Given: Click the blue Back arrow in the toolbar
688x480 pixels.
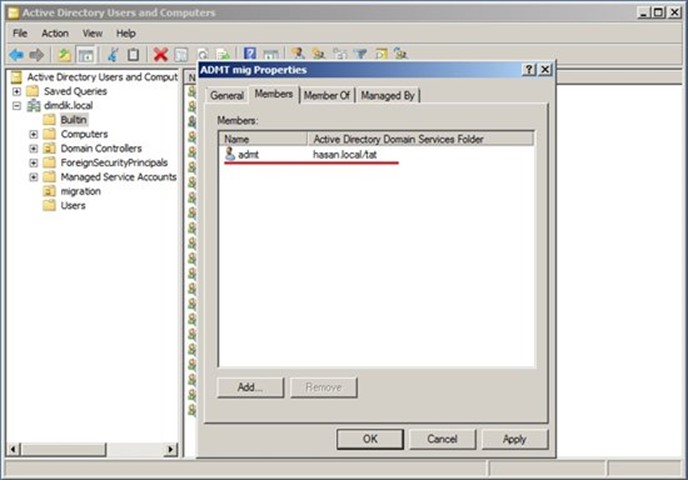Looking at the screenshot, I should (16, 55).
